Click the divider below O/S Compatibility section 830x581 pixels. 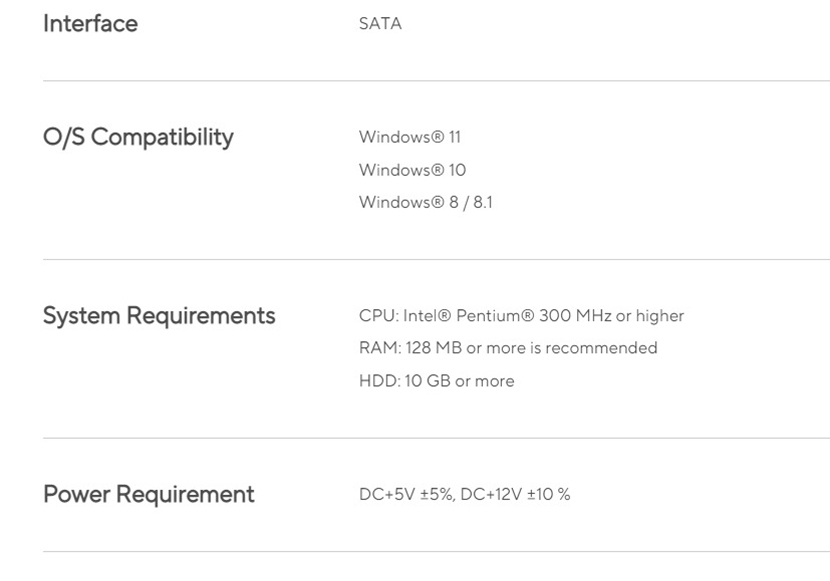pos(436,259)
